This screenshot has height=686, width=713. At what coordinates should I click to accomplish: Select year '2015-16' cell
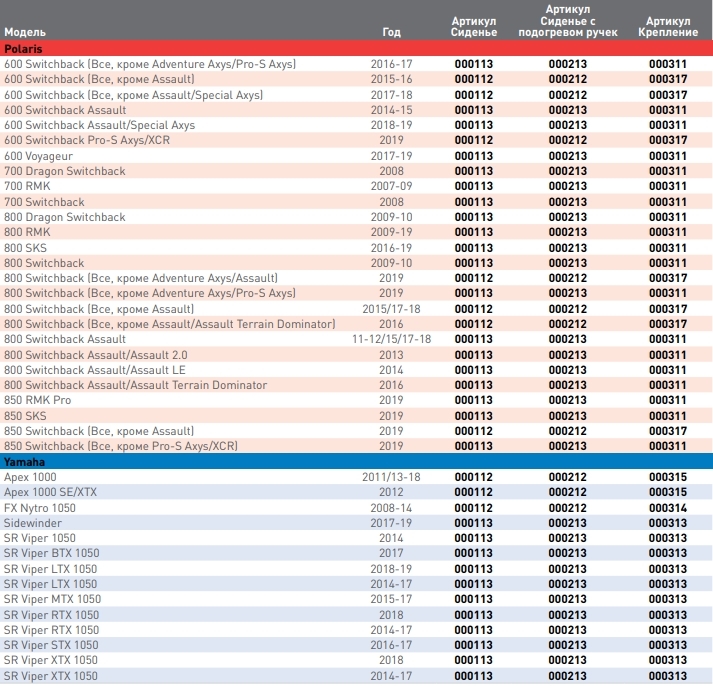tap(391, 79)
